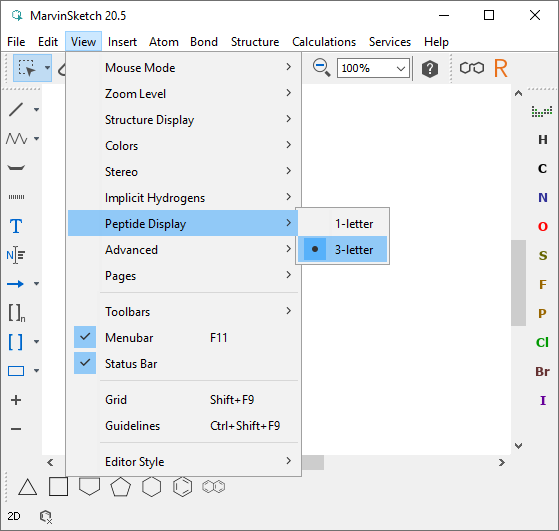Toggle the Guidelines option
Viewport: 559px width, 531px height.
click(183, 426)
